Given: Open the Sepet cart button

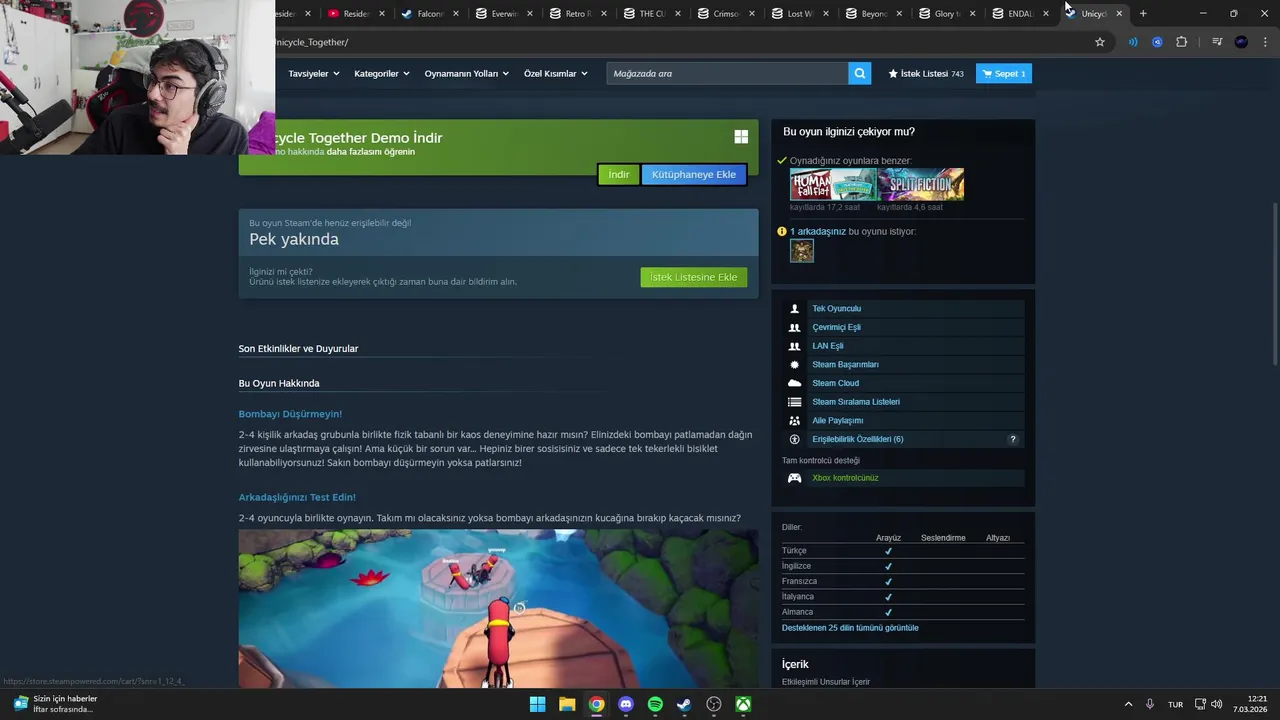Looking at the screenshot, I should pyautogui.click(x=1004, y=73).
